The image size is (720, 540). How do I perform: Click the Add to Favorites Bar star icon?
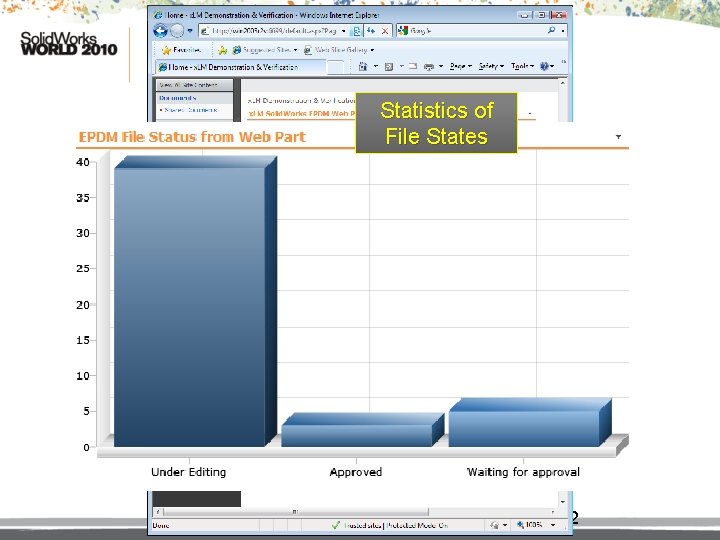coord(222,50)
